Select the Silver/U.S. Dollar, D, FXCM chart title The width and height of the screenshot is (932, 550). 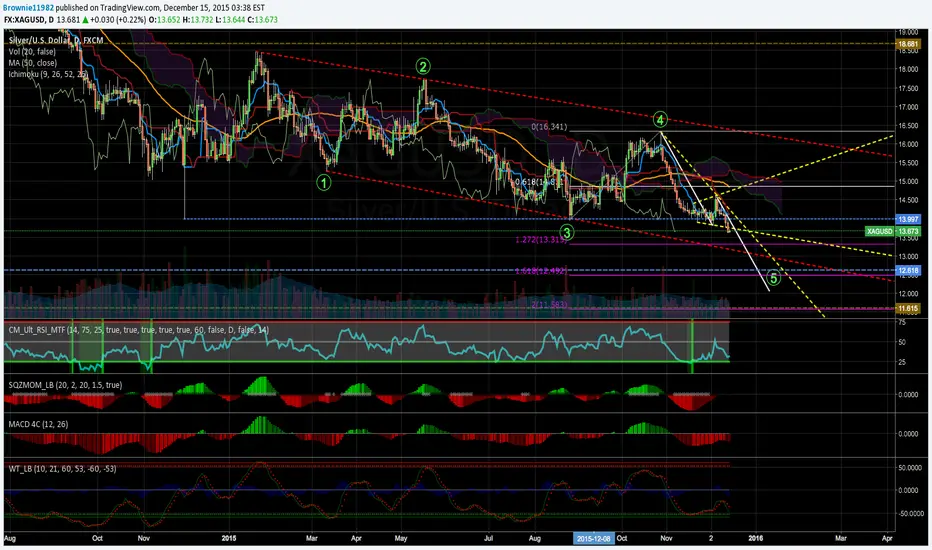56,40
